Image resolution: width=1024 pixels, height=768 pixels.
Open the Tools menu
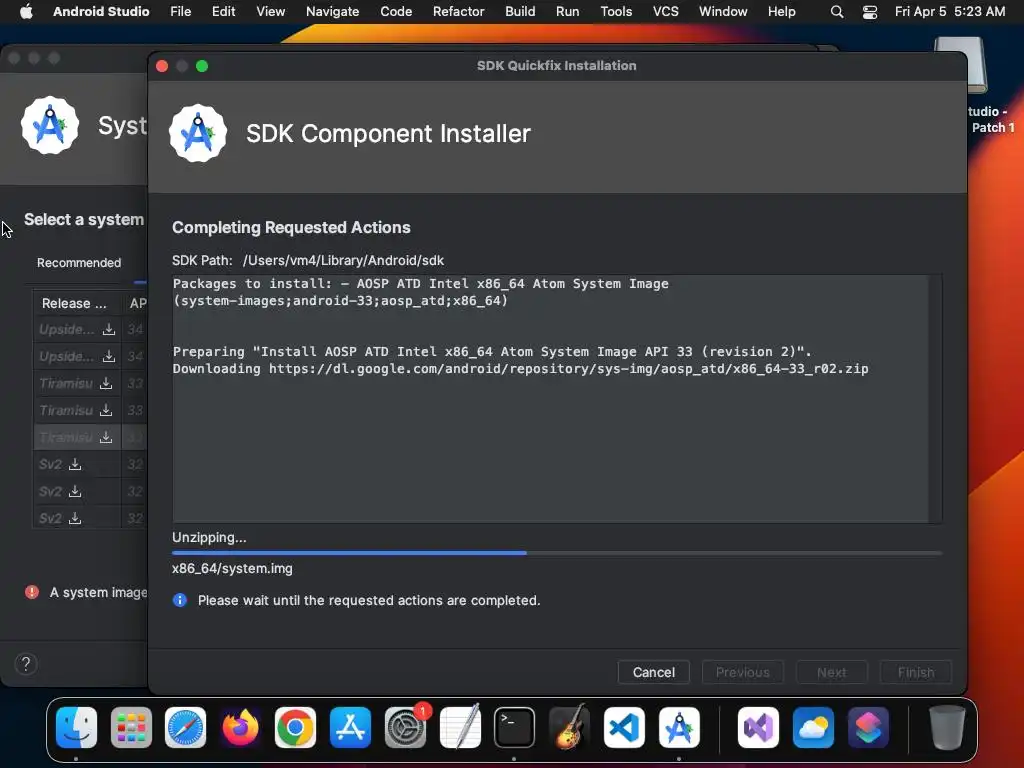point(616,12)
